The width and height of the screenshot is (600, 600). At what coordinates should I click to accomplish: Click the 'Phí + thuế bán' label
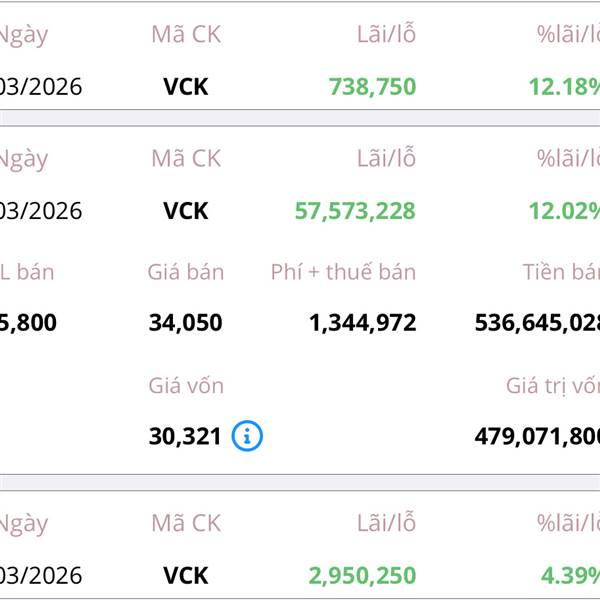pos(343,272)
